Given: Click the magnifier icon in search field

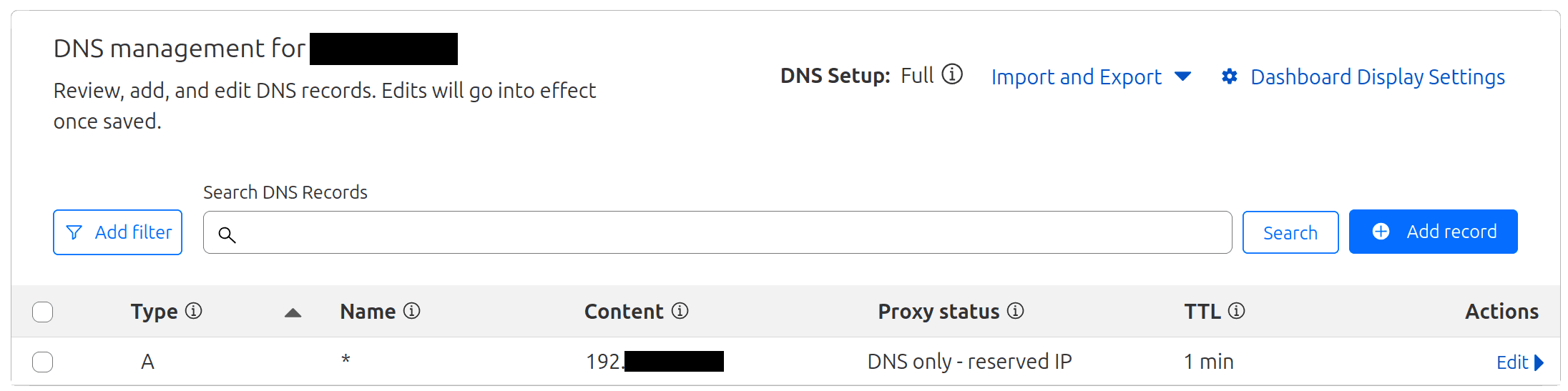Looking at the screenshot, I should click(x=227, y=234).
